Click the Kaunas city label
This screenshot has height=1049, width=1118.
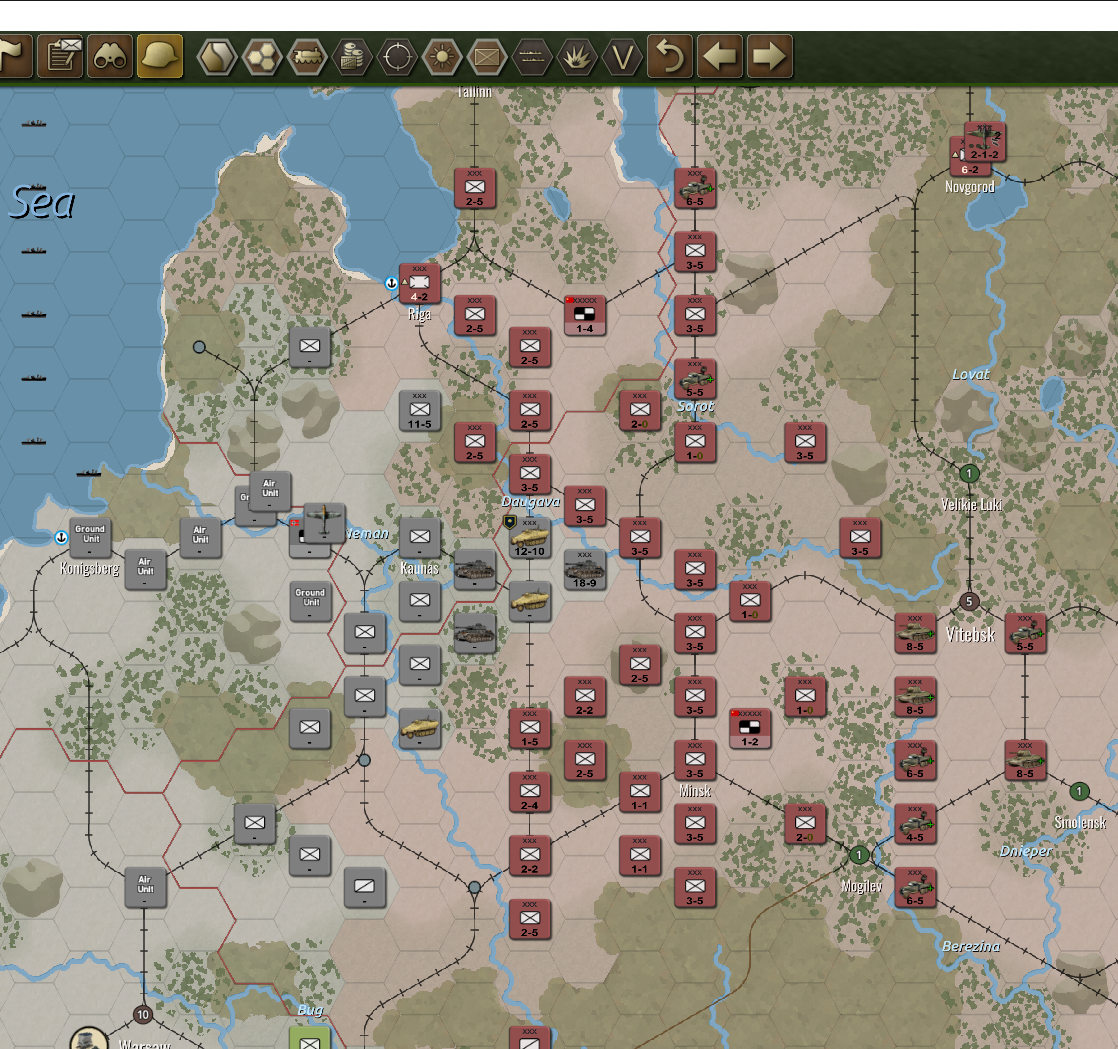click(419, 568)
